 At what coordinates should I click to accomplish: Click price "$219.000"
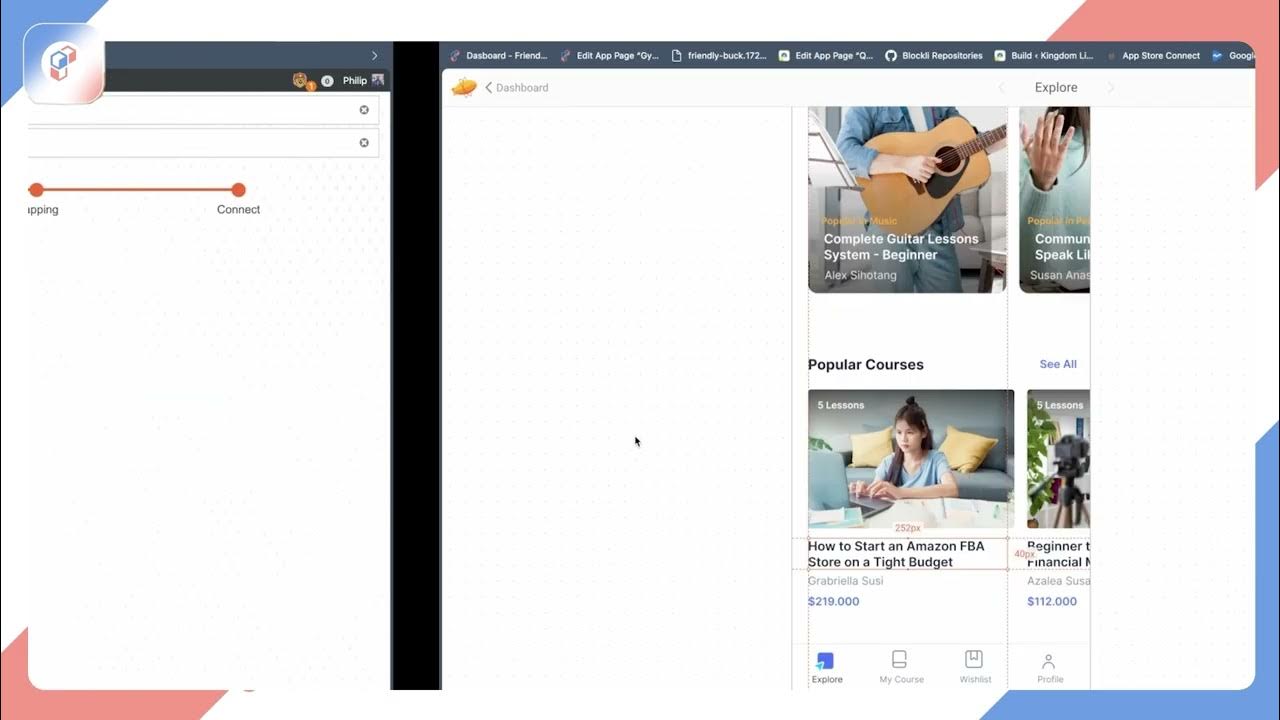pyautogui.click(x=833, y=601)
